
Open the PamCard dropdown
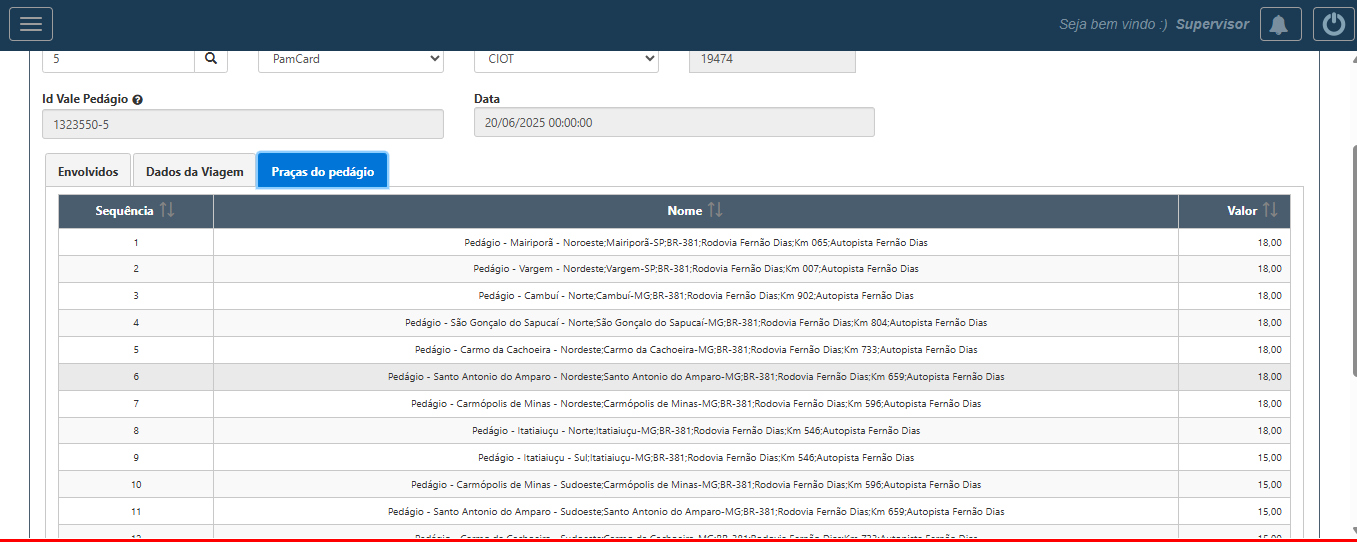coord(350,59)
